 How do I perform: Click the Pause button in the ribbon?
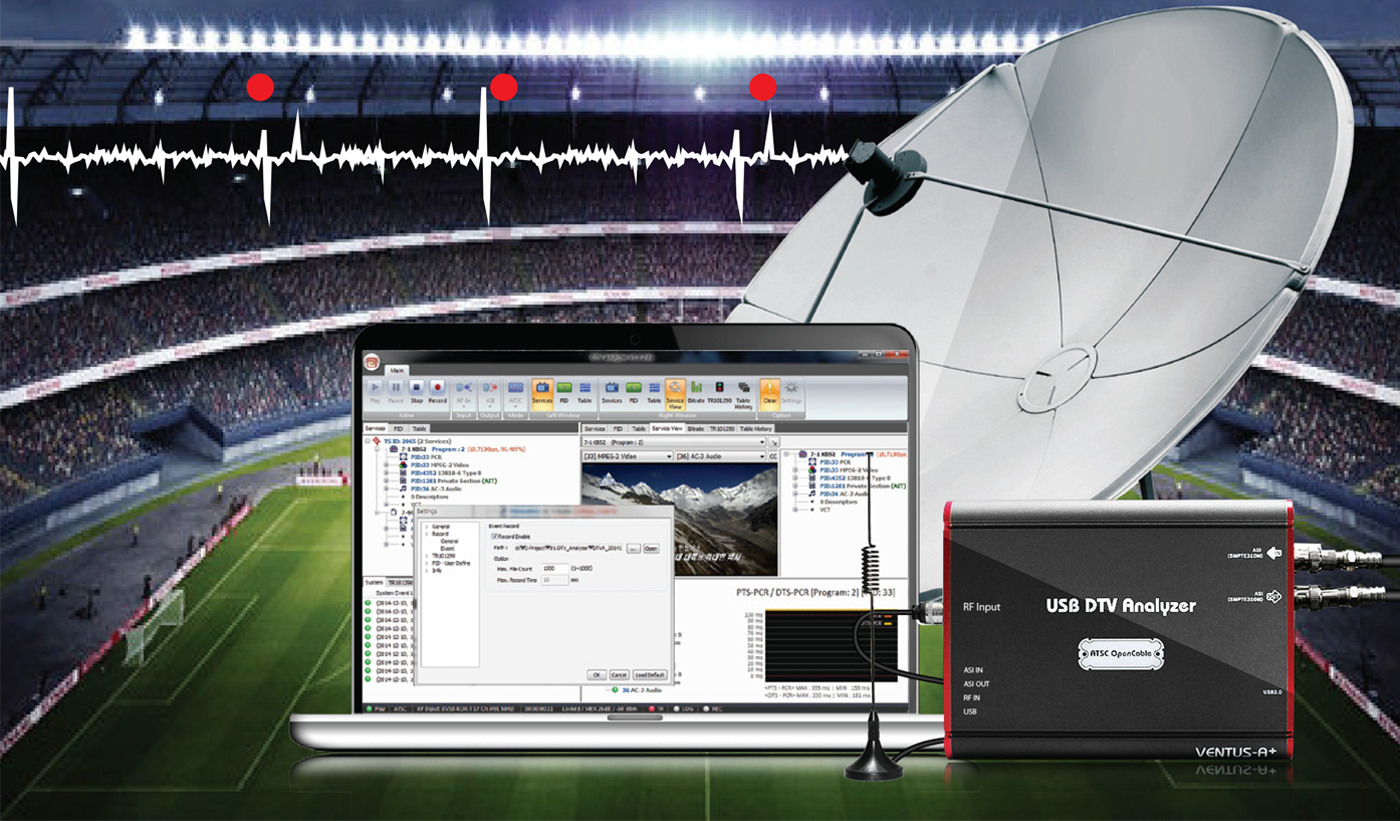click(395, 392)
